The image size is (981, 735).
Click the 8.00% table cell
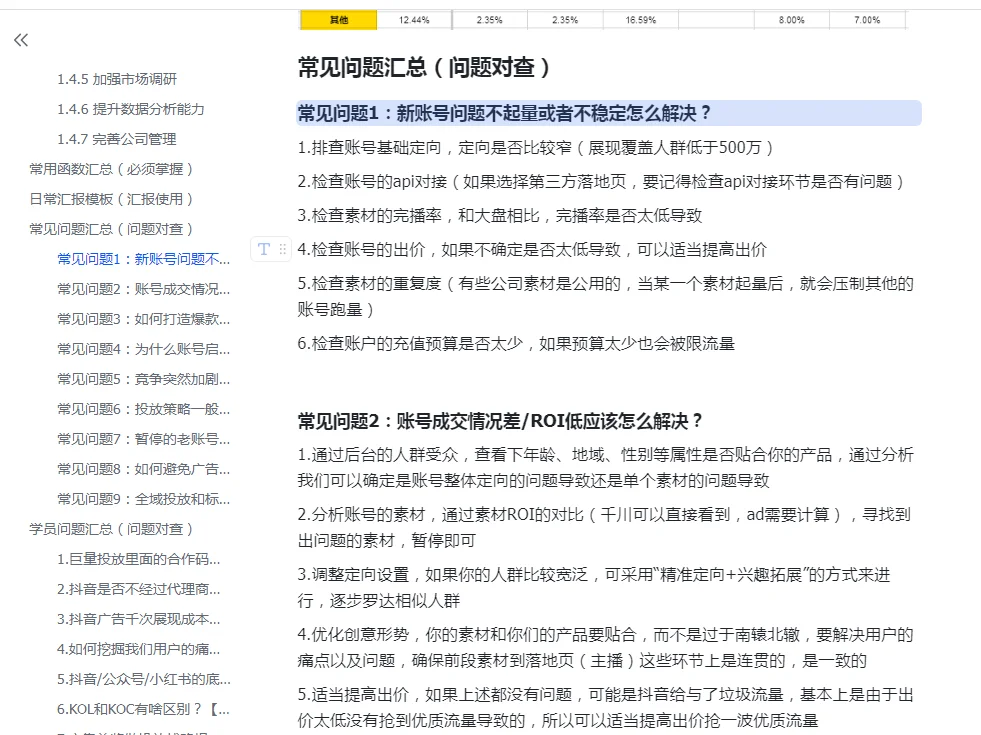(x=791, y=20)
